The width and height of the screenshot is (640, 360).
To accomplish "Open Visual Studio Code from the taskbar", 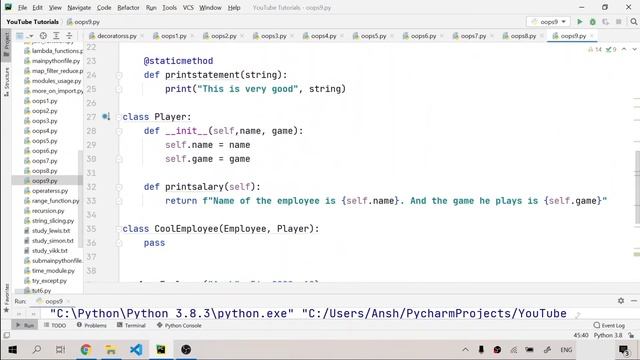I will (x=136, y=349).
